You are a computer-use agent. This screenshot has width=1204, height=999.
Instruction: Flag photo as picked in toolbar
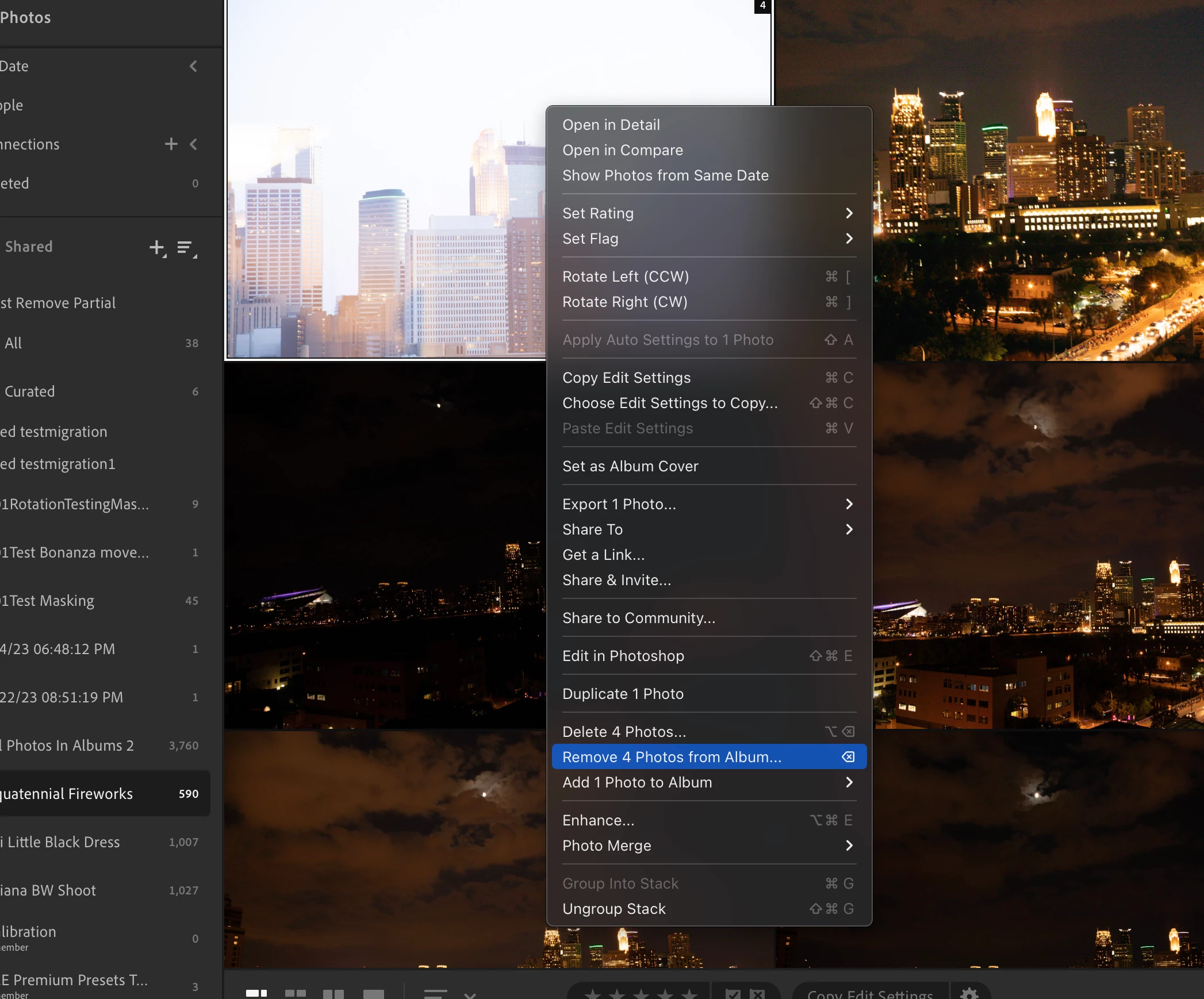pyautogui.click(x=733, y=994)
